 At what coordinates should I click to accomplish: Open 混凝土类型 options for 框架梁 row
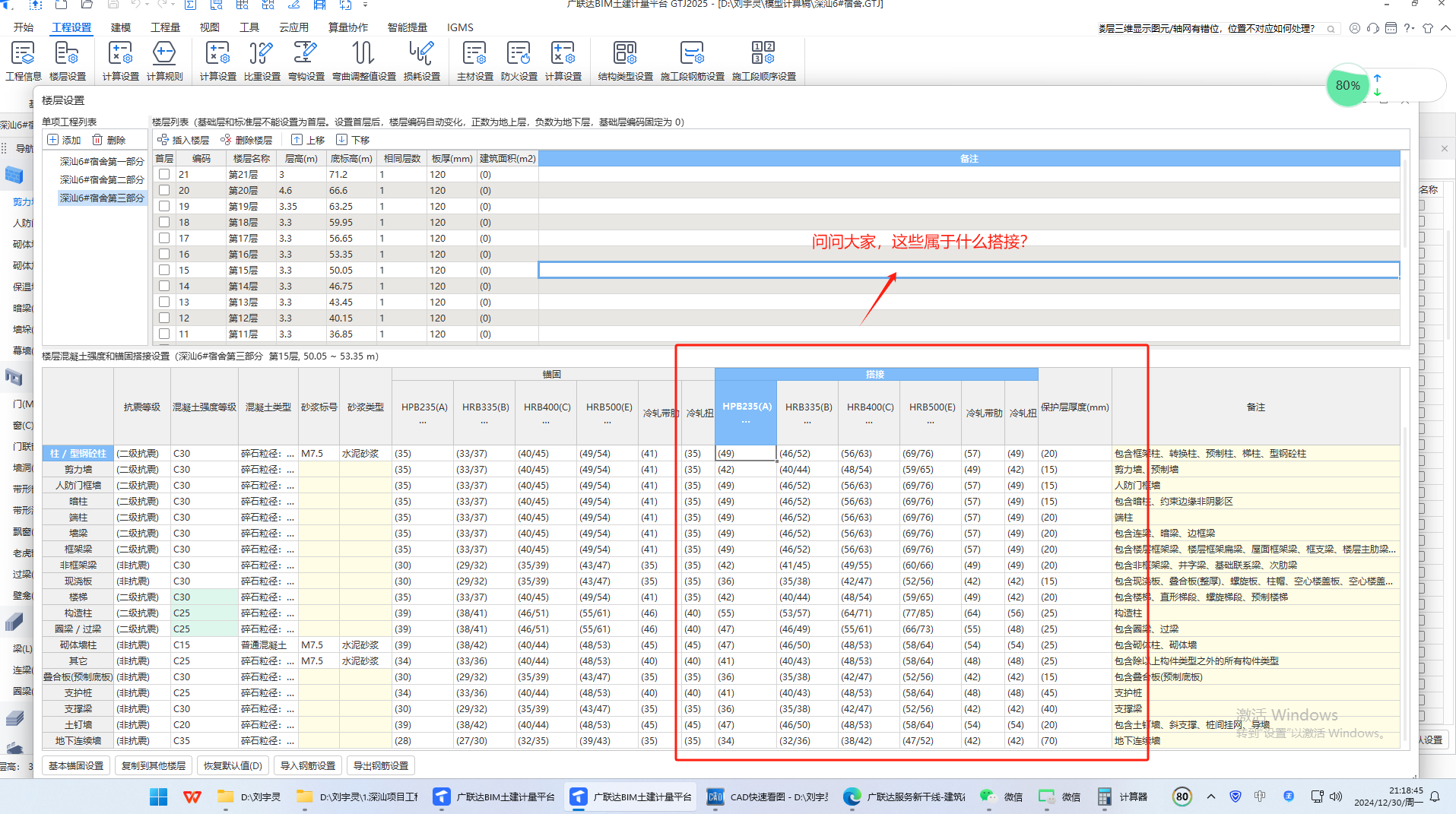[290, 550]
